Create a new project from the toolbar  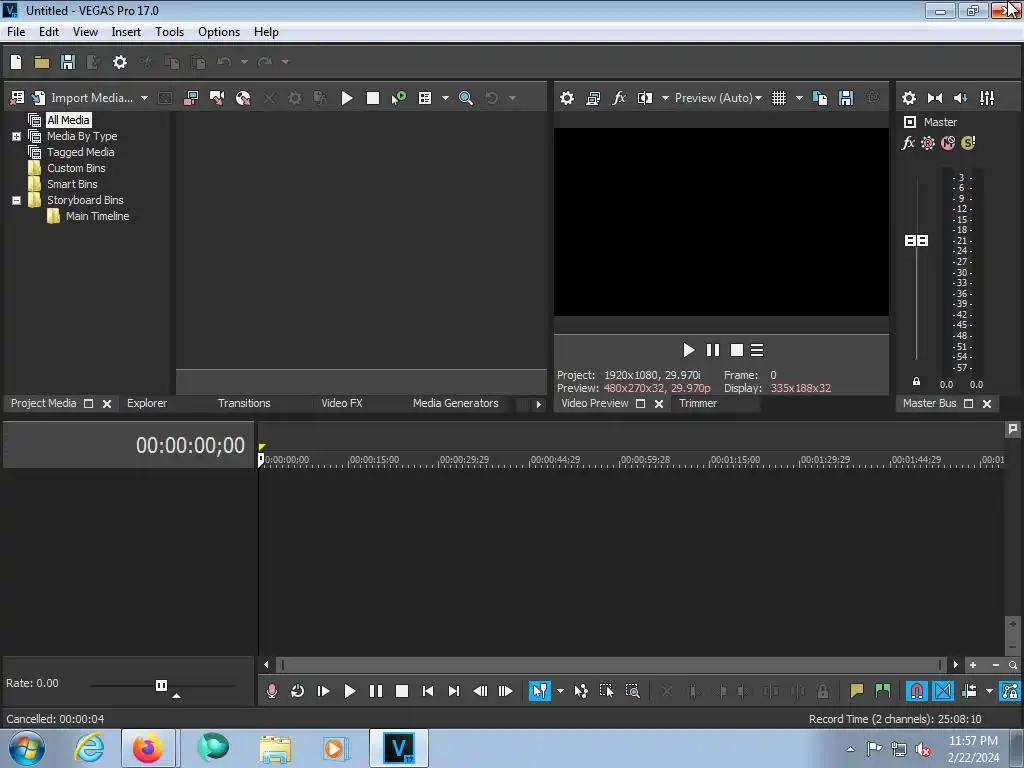(x=16, y=62)
